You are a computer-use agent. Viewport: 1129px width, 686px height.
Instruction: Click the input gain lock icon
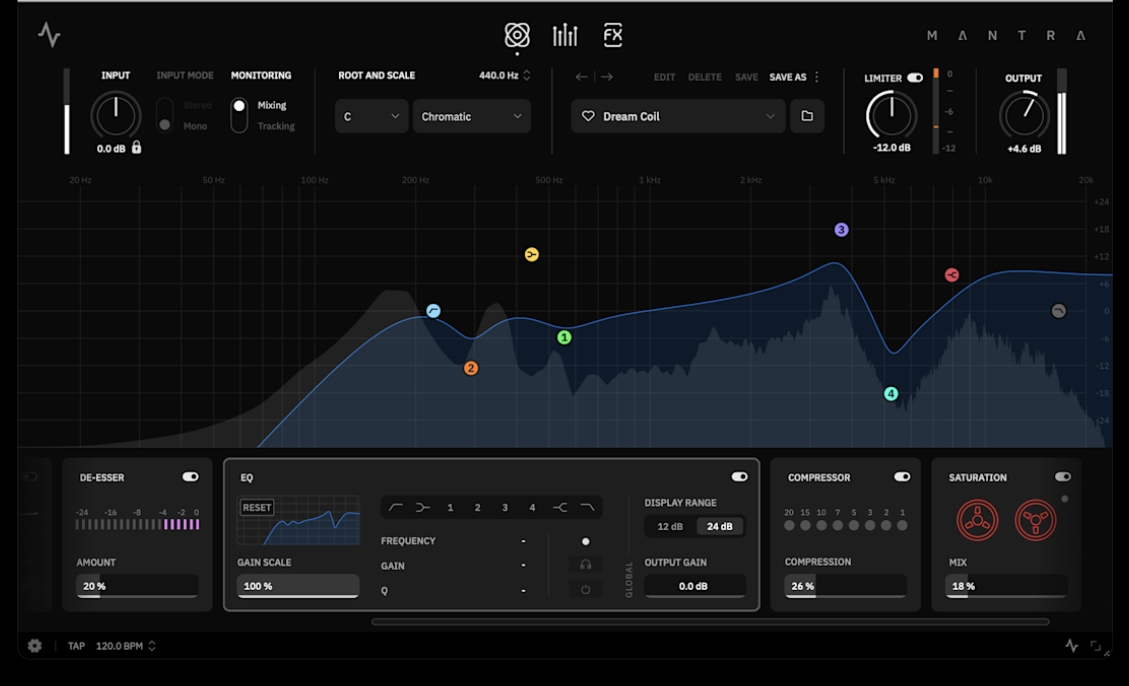point(137,148)
